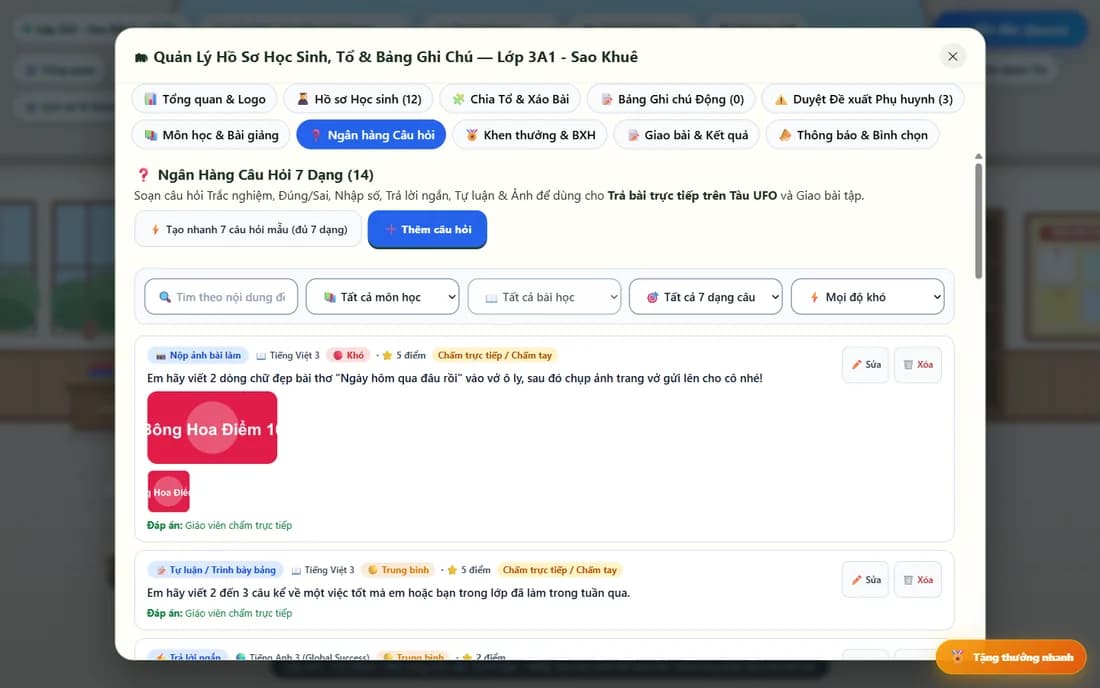
Task: Open the Tất cả 7 dạng câu filter
Action: 706,297
